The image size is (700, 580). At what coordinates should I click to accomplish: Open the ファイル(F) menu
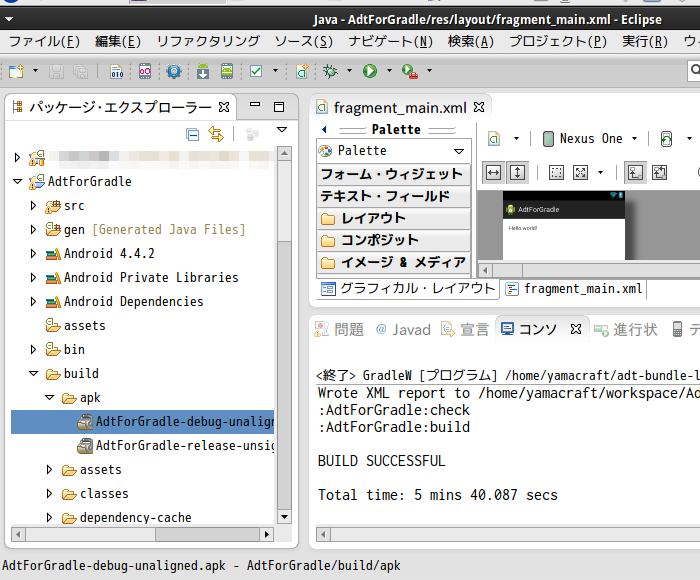(x=44, y=42)
